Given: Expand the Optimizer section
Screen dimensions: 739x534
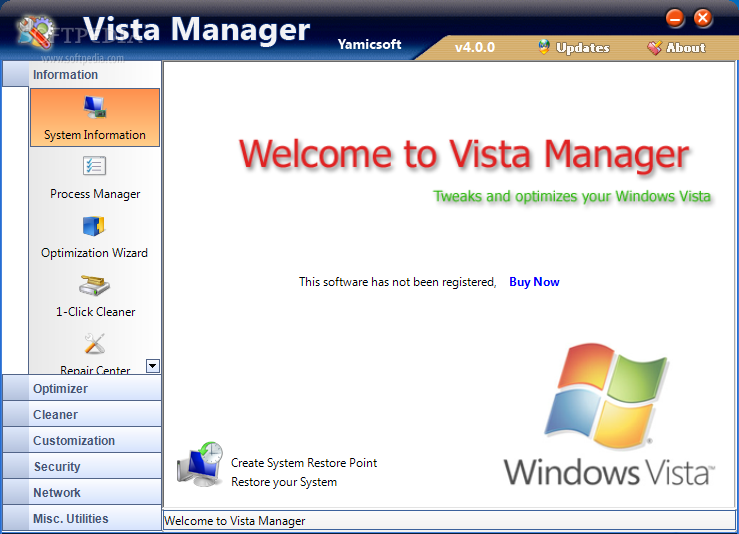Looking at the screenshot, I should (x=82, y=388).
